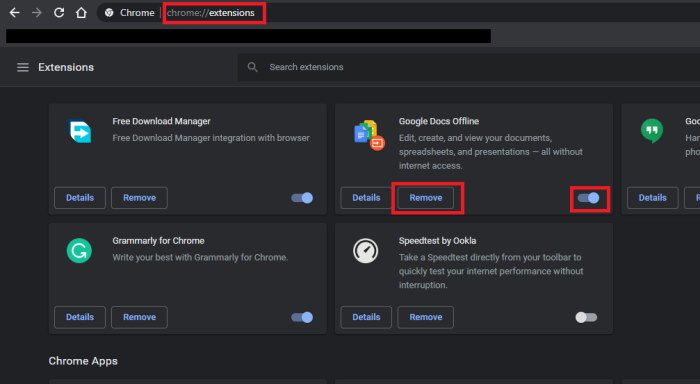Click the Free Download Manager title text

click(x=161, y=121)
